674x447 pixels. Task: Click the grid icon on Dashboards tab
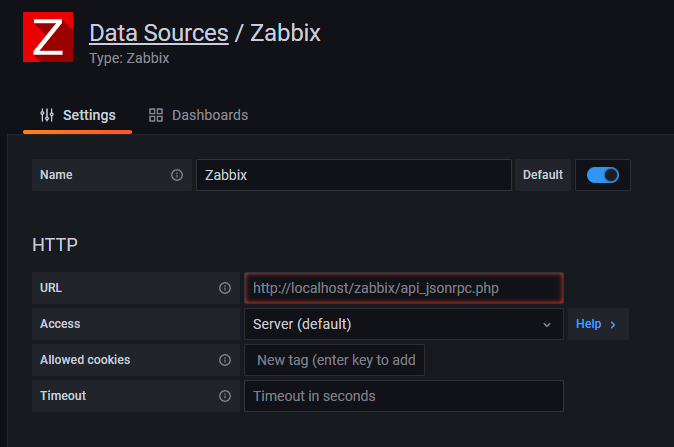(156, 115)
